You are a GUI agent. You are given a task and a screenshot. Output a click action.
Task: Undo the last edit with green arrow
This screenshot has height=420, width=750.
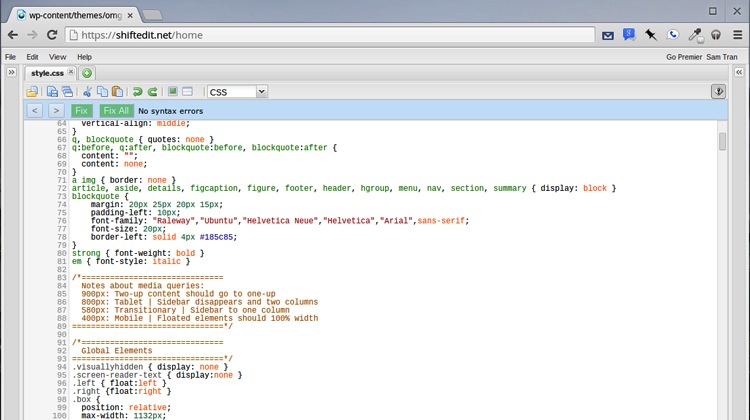click(137, 92)
